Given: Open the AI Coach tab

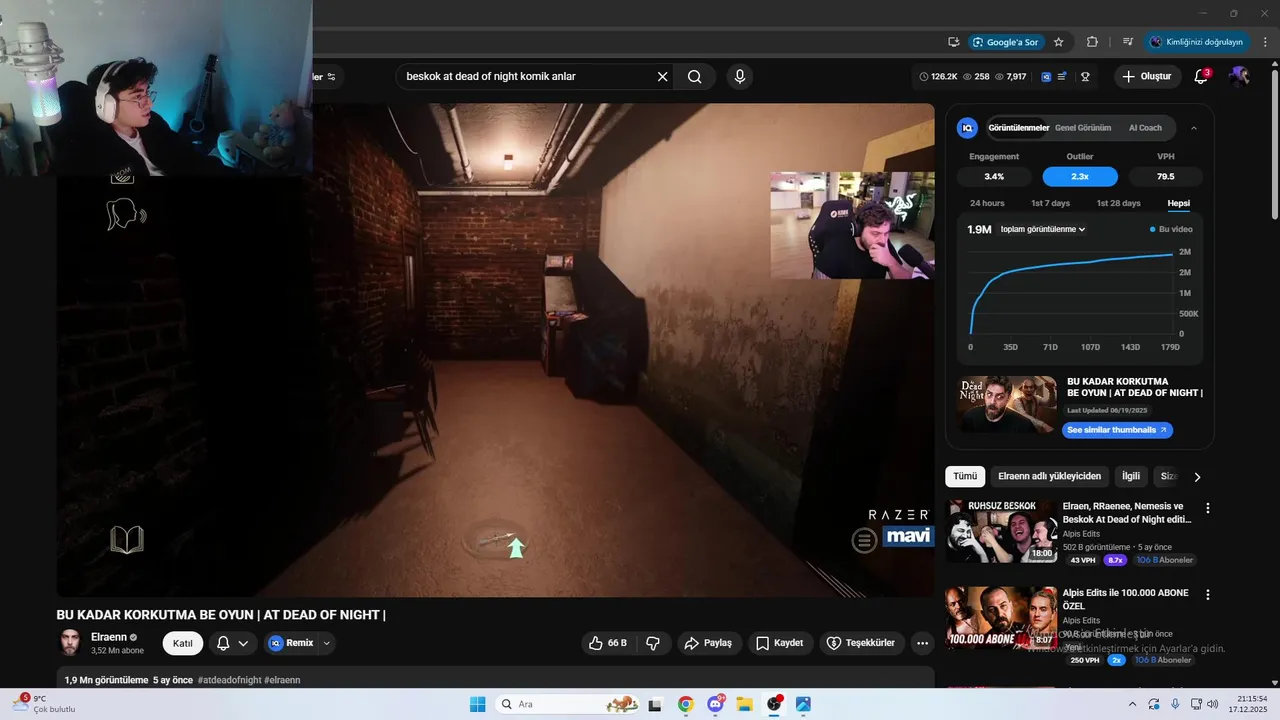Looking at the screenshot, I should tap(1145, 128).
